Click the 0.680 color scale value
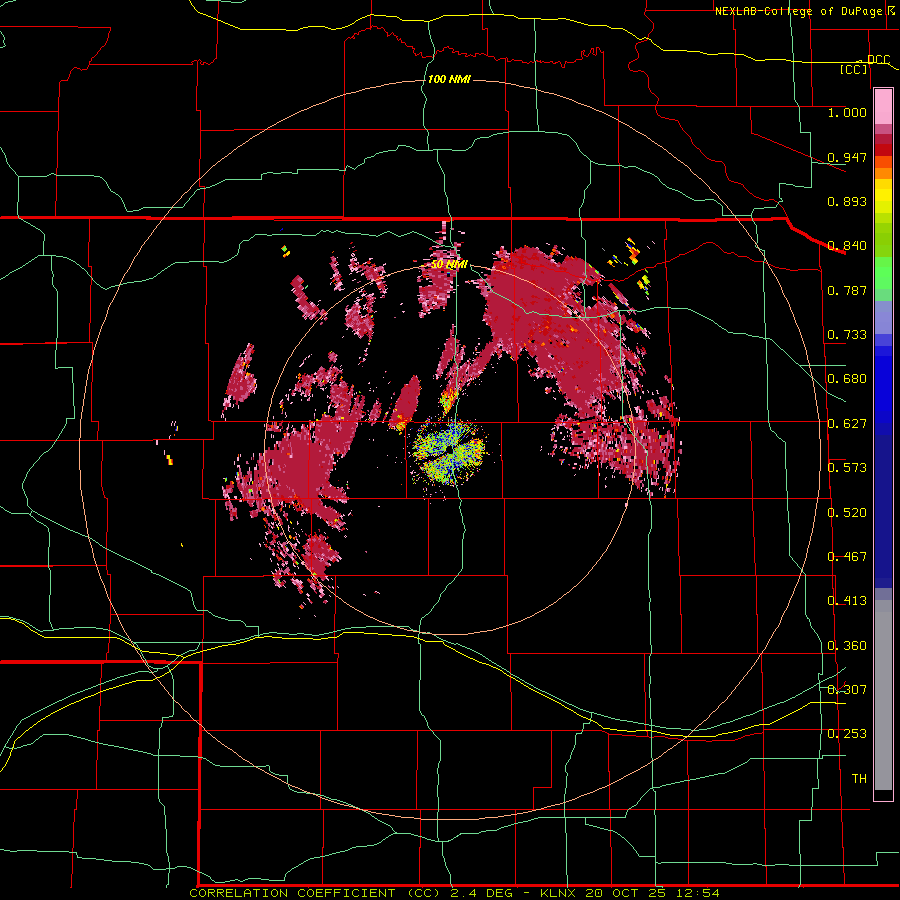Screen dimensions: 900x900 [x=847, y=379]
